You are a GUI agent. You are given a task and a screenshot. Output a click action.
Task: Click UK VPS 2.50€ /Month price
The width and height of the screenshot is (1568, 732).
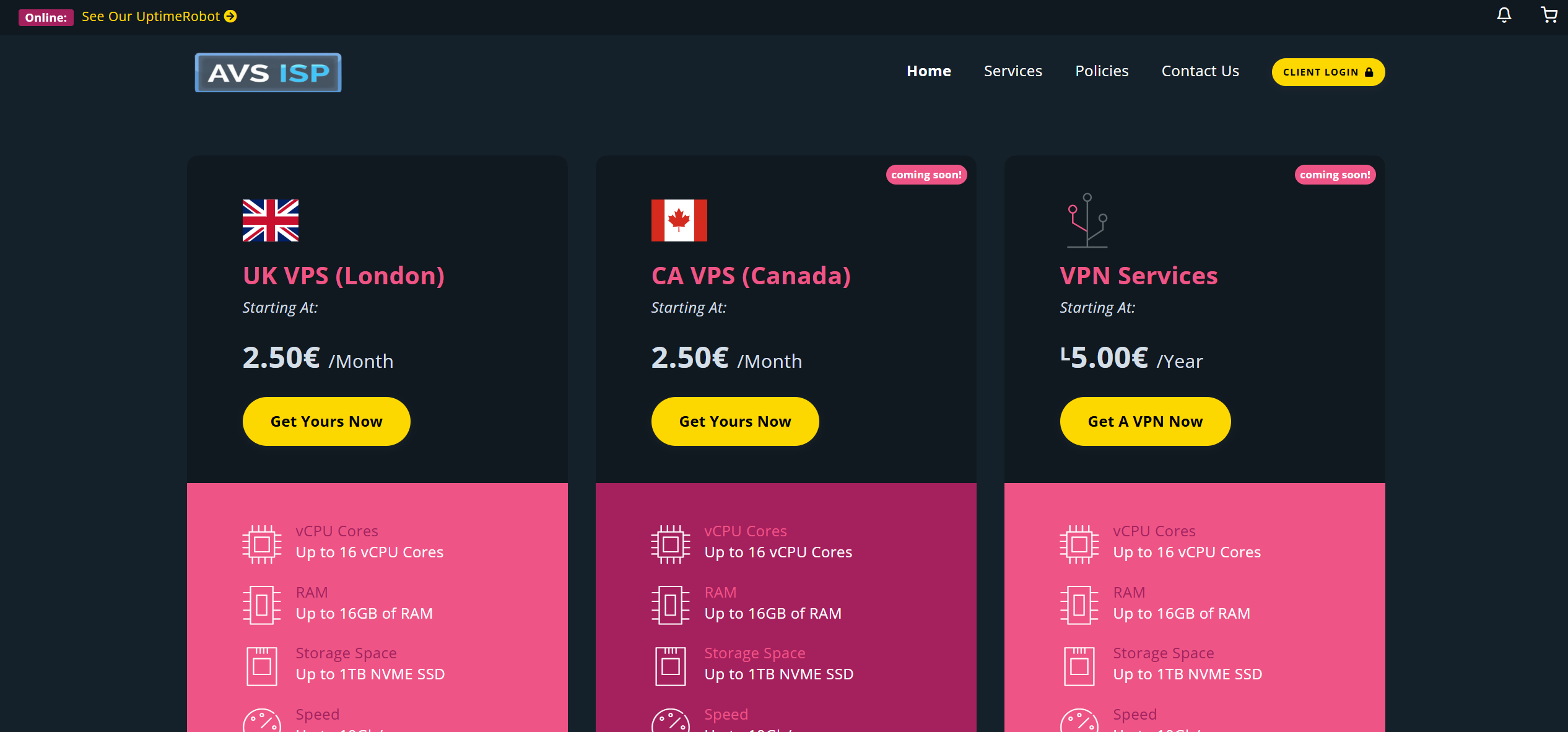pyautogui.click(x=318, y=358)
